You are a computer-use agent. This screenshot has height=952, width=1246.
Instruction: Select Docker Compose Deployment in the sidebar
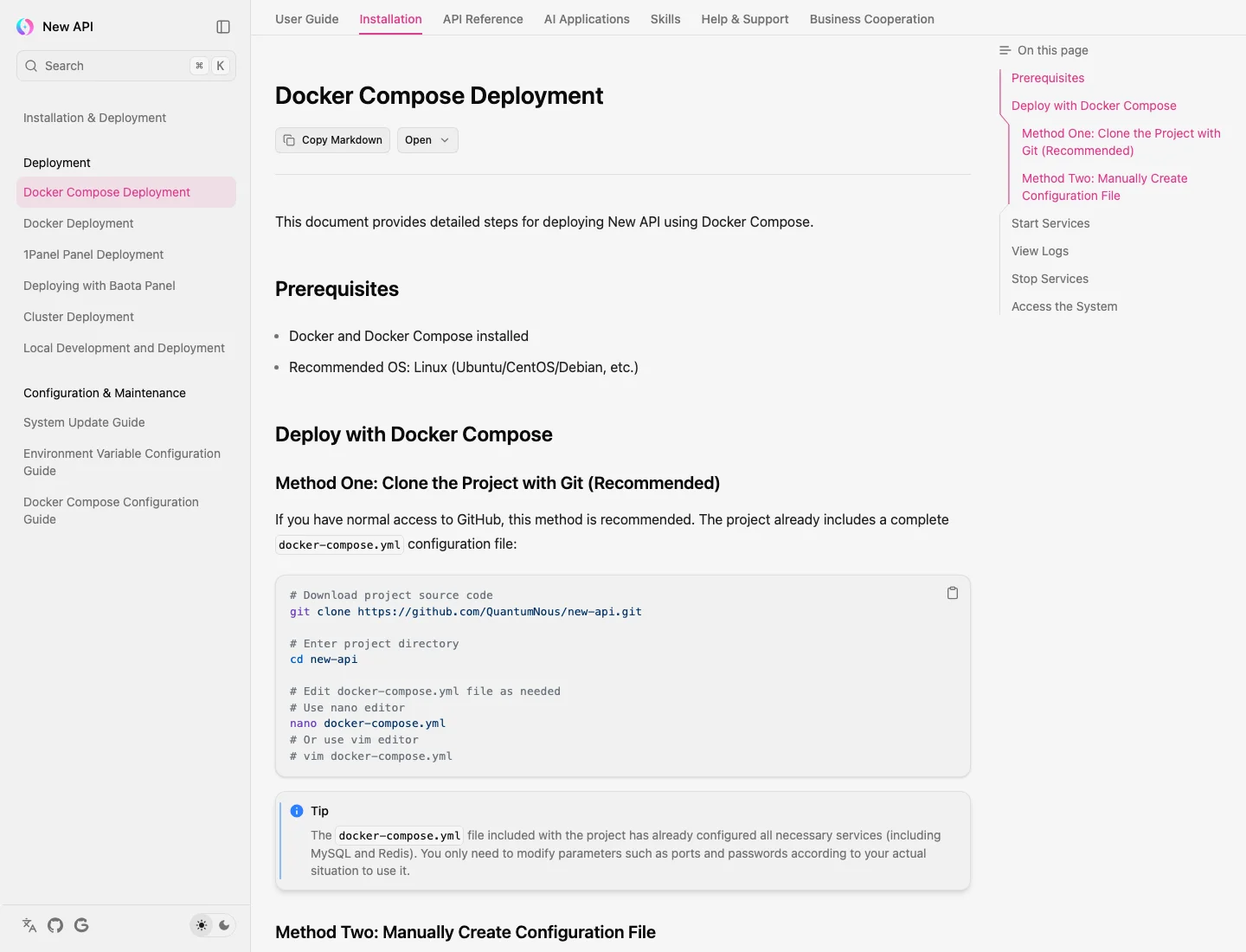pyautogui.click(x=126, y=192)
